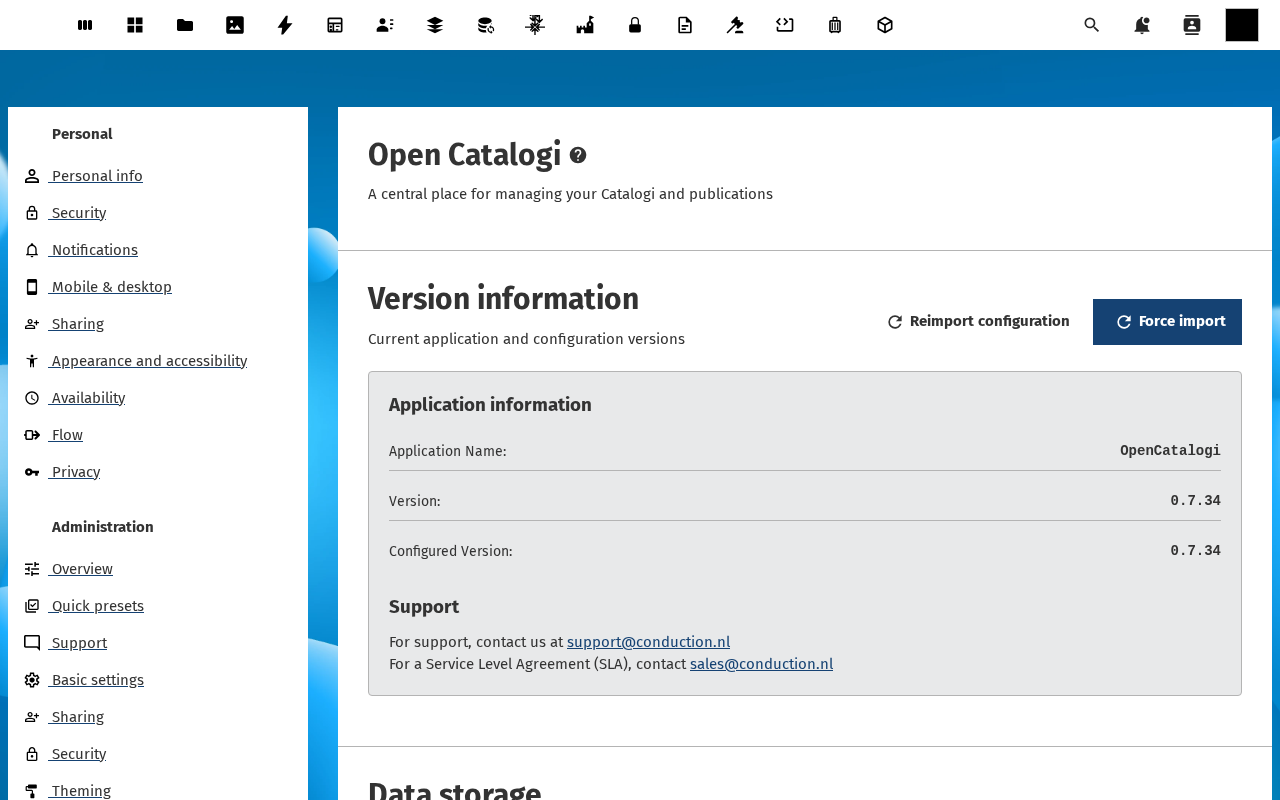Click Reimport configuration button
The width and height of the screenshot is (1280, 800).
point(978,322)
